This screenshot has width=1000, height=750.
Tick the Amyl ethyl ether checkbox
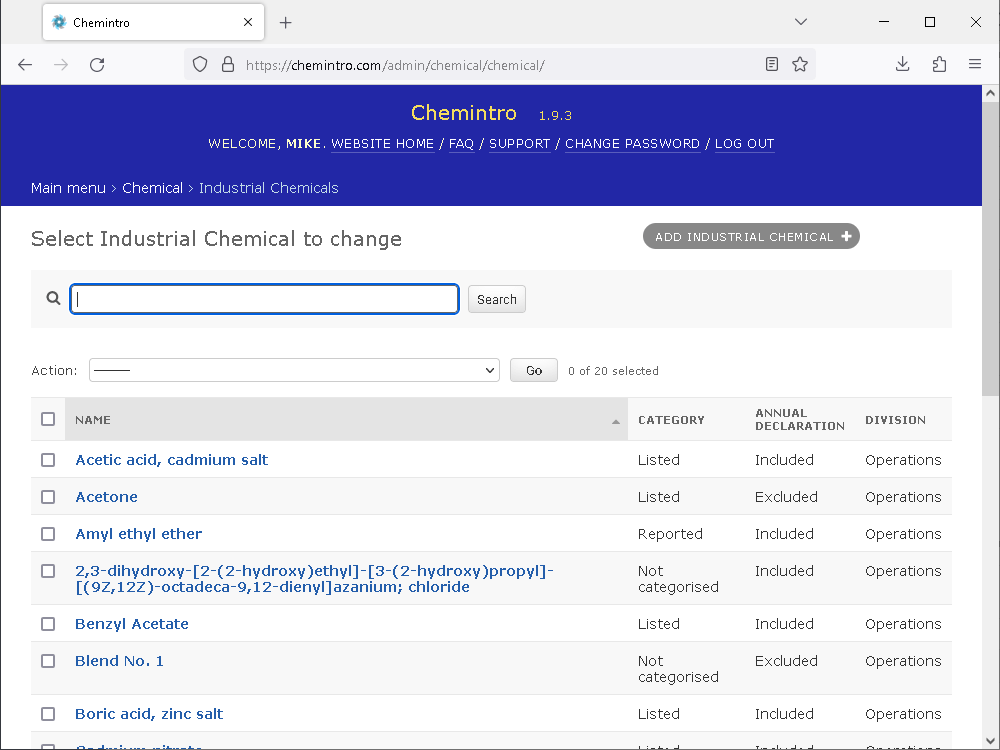(x=48, y=534)
